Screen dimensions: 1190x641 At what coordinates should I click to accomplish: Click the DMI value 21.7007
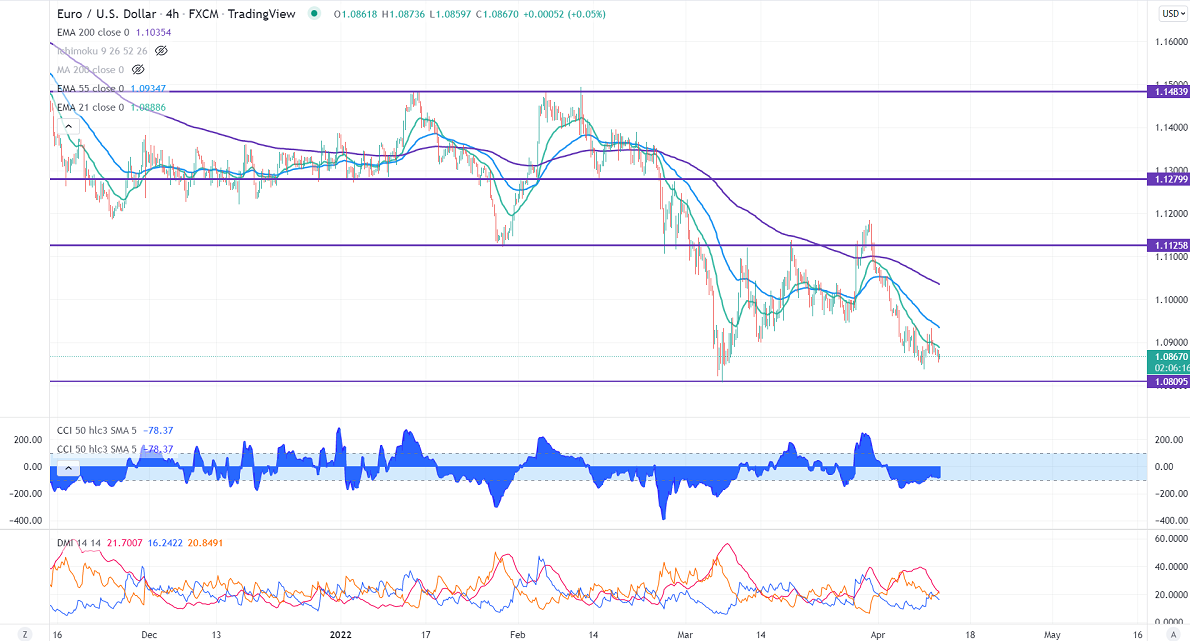click(x=124, y=543)
